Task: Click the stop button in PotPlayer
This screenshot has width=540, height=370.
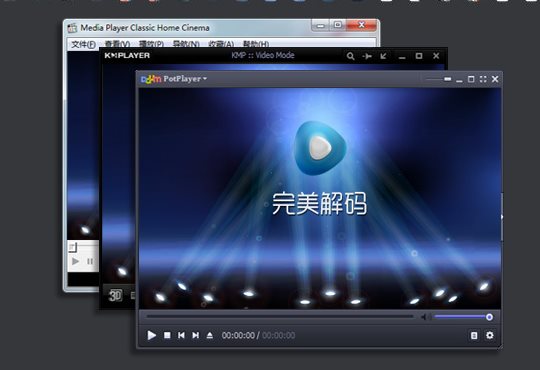Action: point(167,335)
